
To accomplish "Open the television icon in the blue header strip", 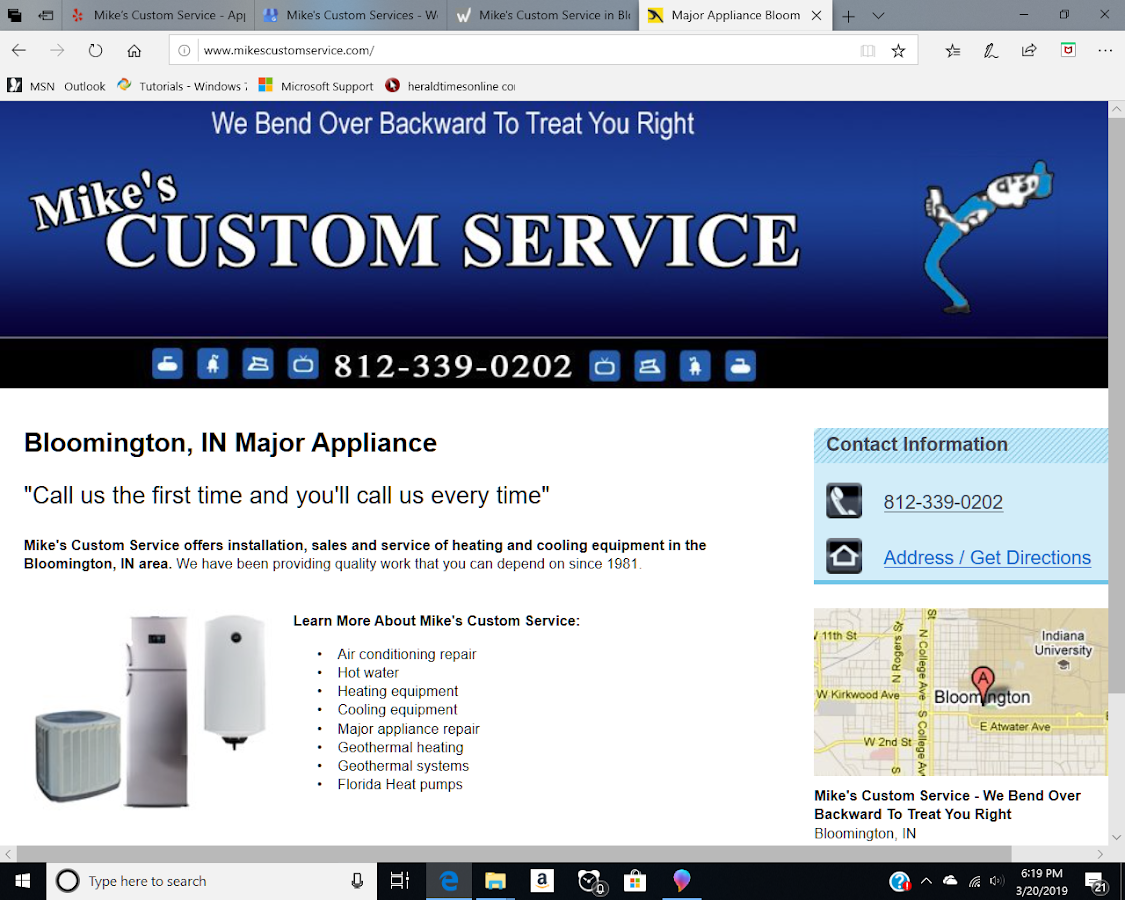I will click(x=303, y=364).
